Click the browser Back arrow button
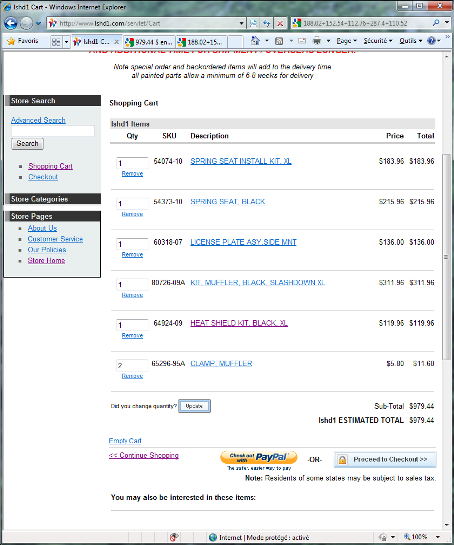454x545 pixels. coord(10,23)
